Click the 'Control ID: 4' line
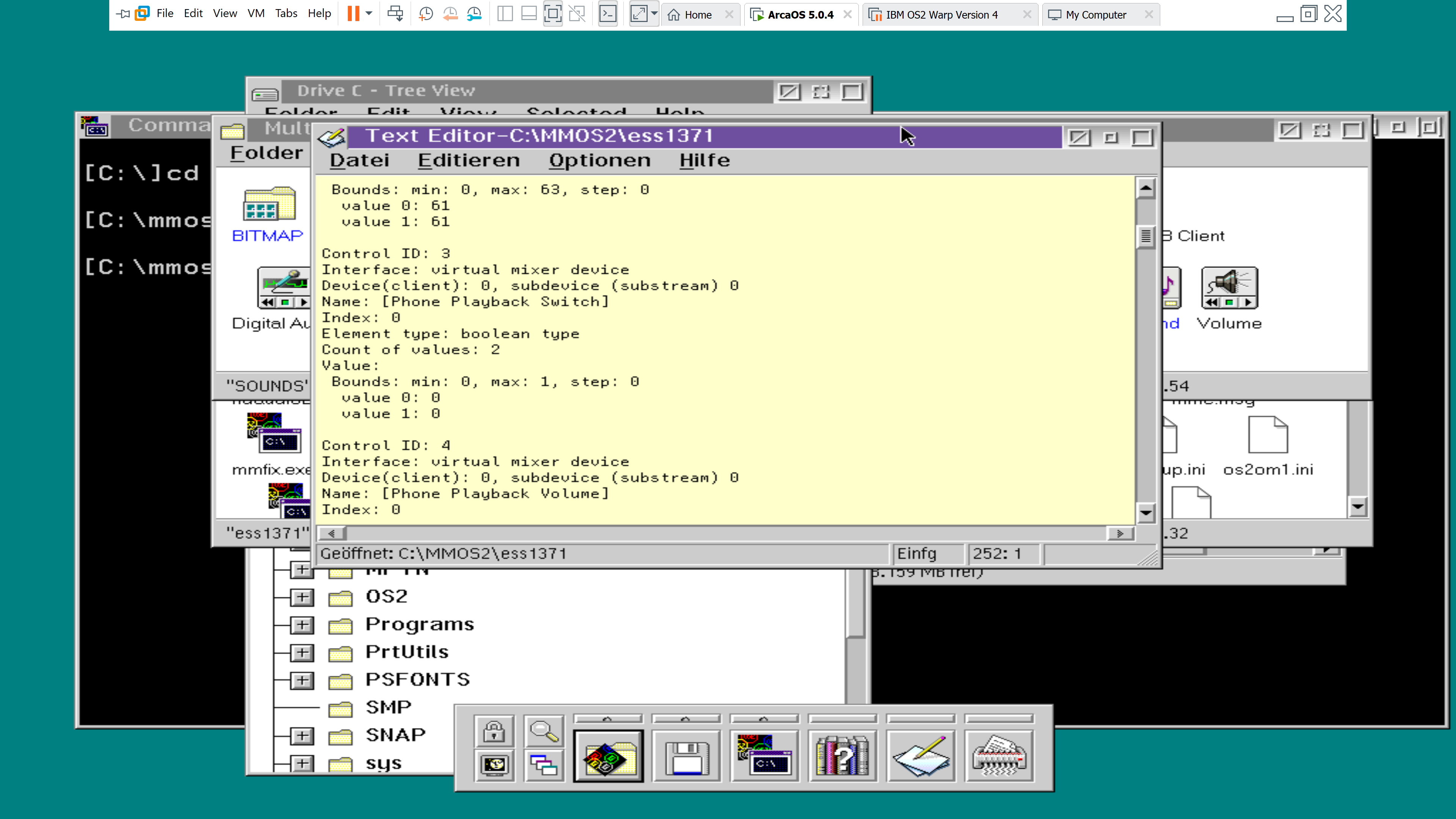The image size is (1456, 819). tap(386, 446)
